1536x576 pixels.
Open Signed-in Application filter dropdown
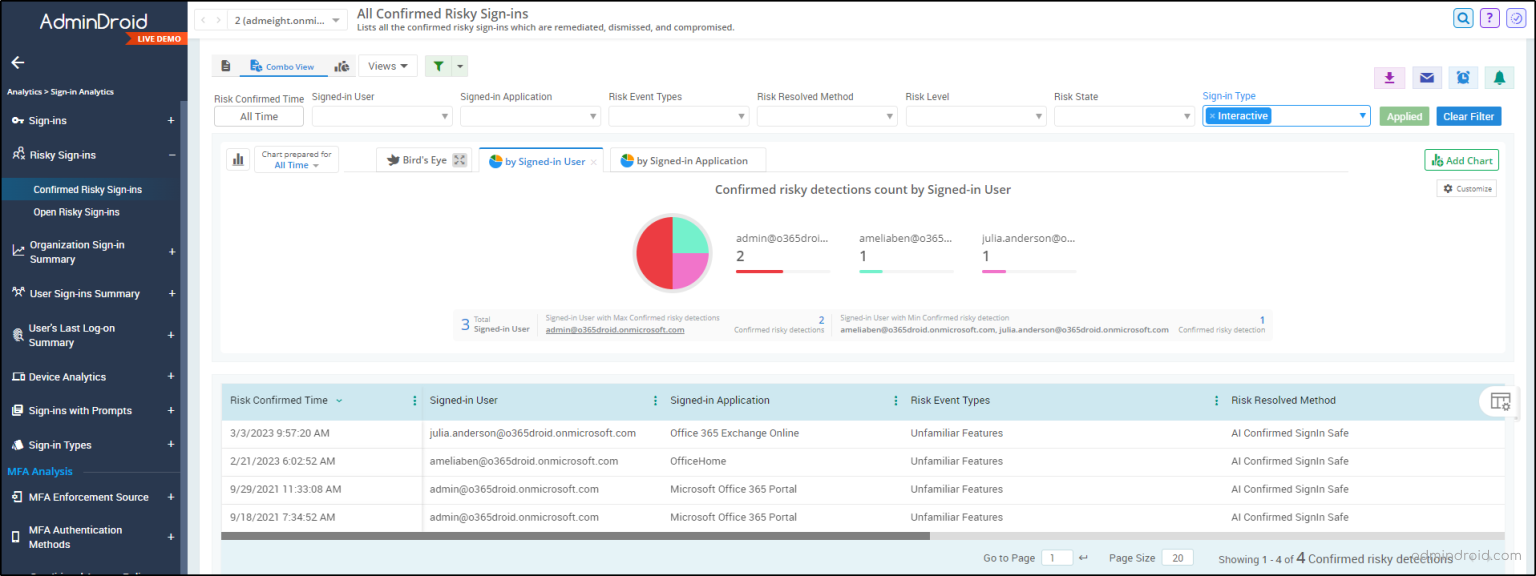tap(530, 116)
